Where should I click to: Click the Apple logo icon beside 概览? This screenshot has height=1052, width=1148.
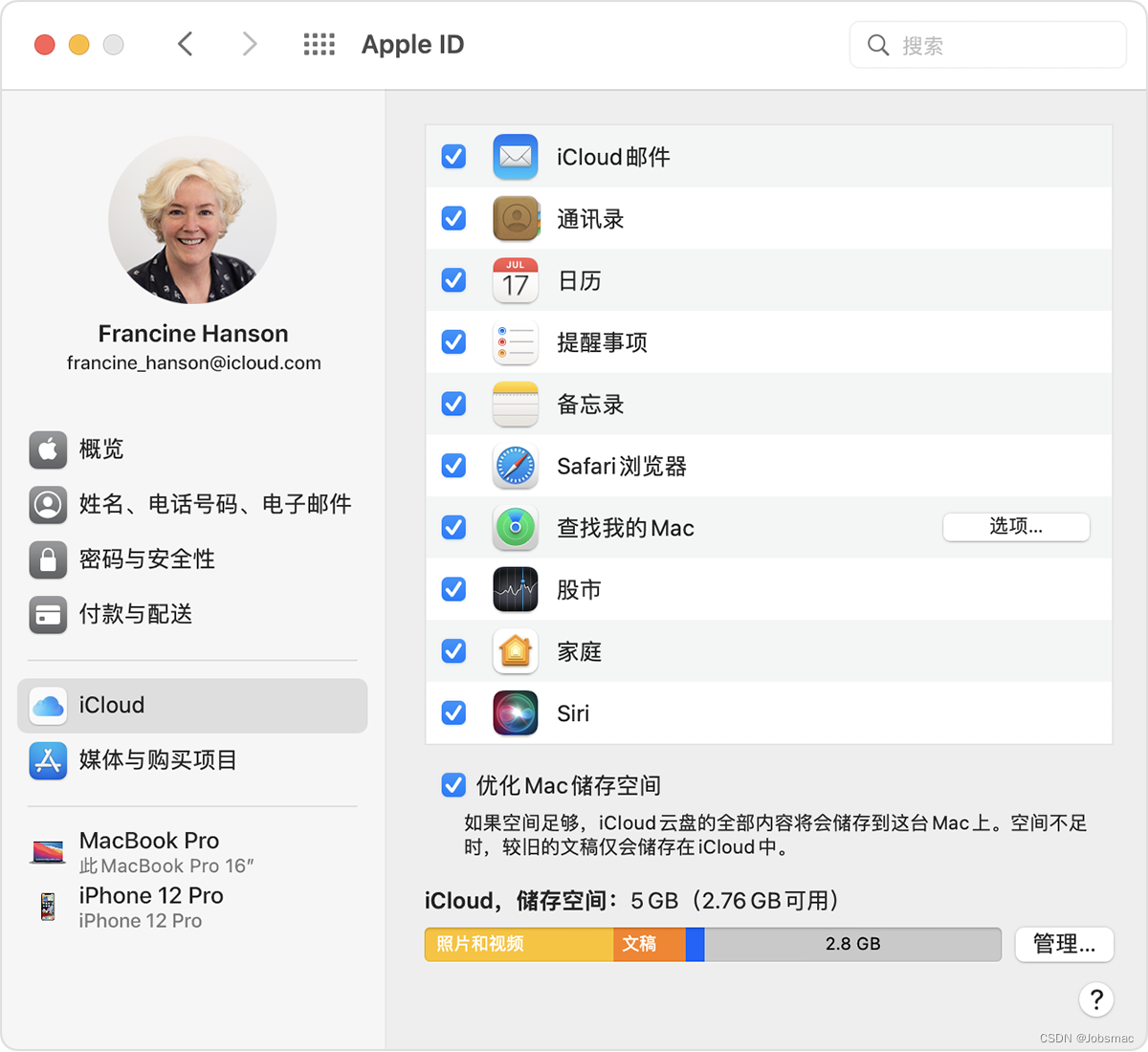[x=48, y=449]
